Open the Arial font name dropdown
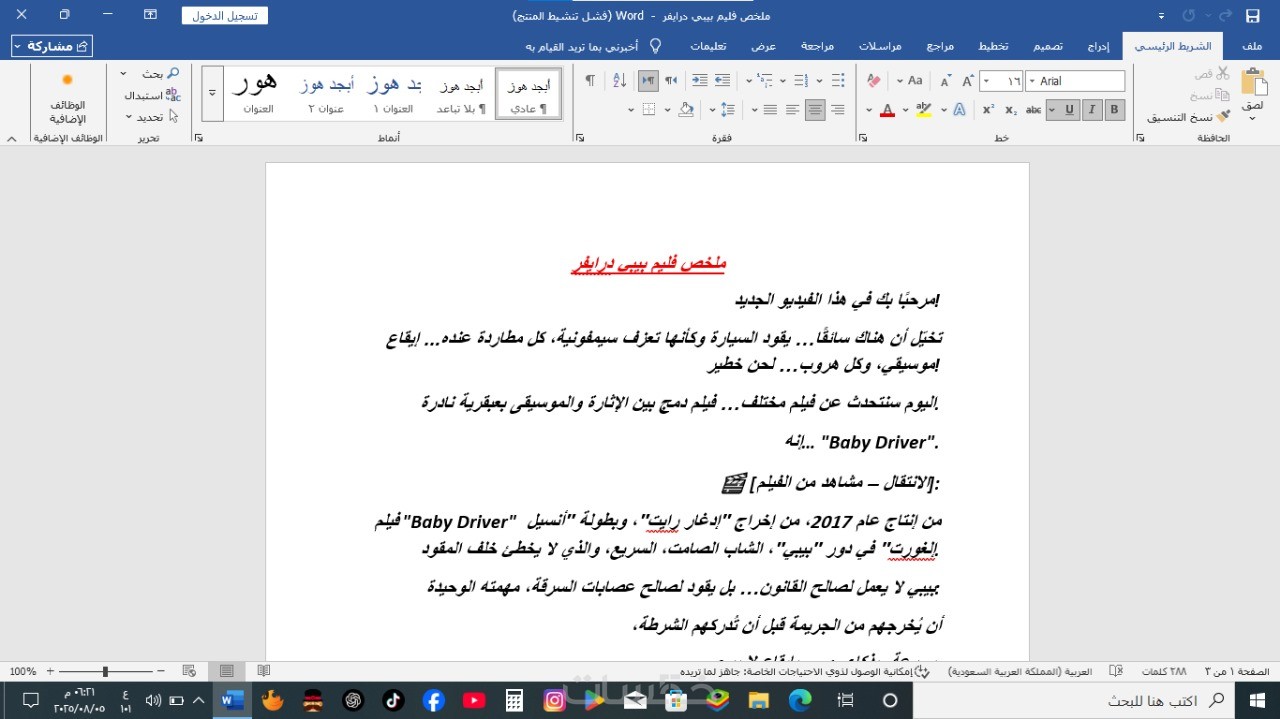The width and height of the screenshot is (1280, 719). [1033, 81]
